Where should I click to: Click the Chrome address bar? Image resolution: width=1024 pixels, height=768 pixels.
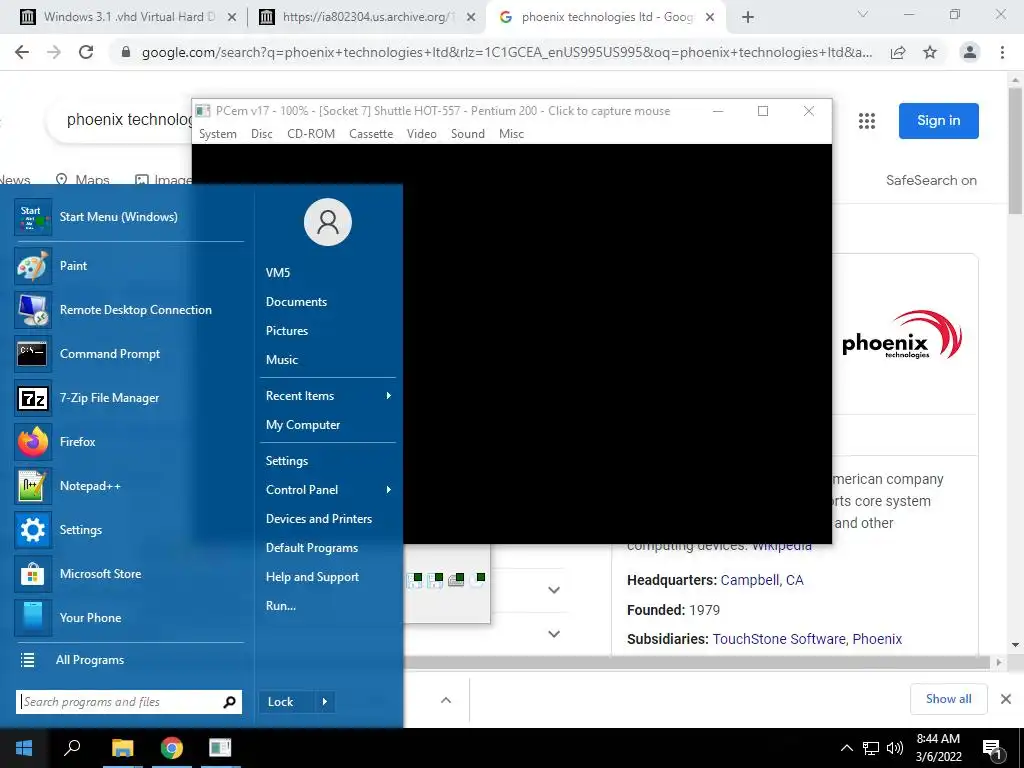(507, 52)
